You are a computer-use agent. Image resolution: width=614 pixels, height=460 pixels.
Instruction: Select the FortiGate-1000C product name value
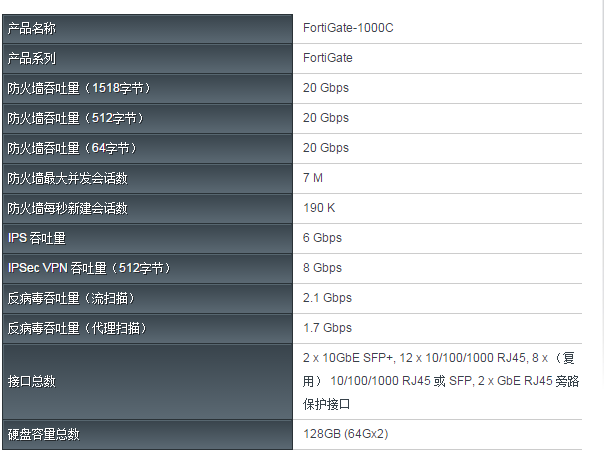click(348, 28)
